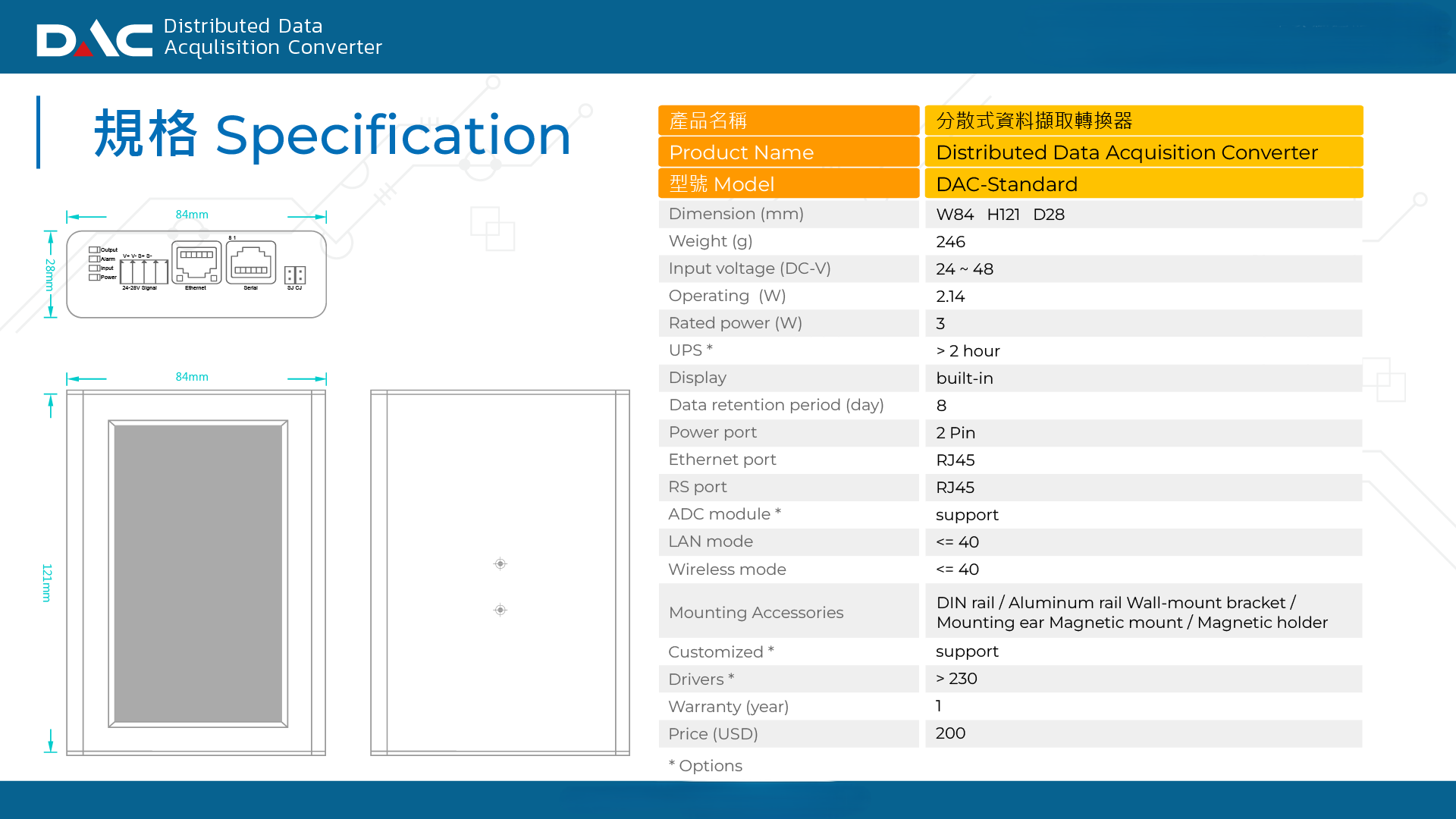Viewport: 1456px width, 819px height.
Task: Click the Mounting Accessories row label
Action: [x=755, y=612]
